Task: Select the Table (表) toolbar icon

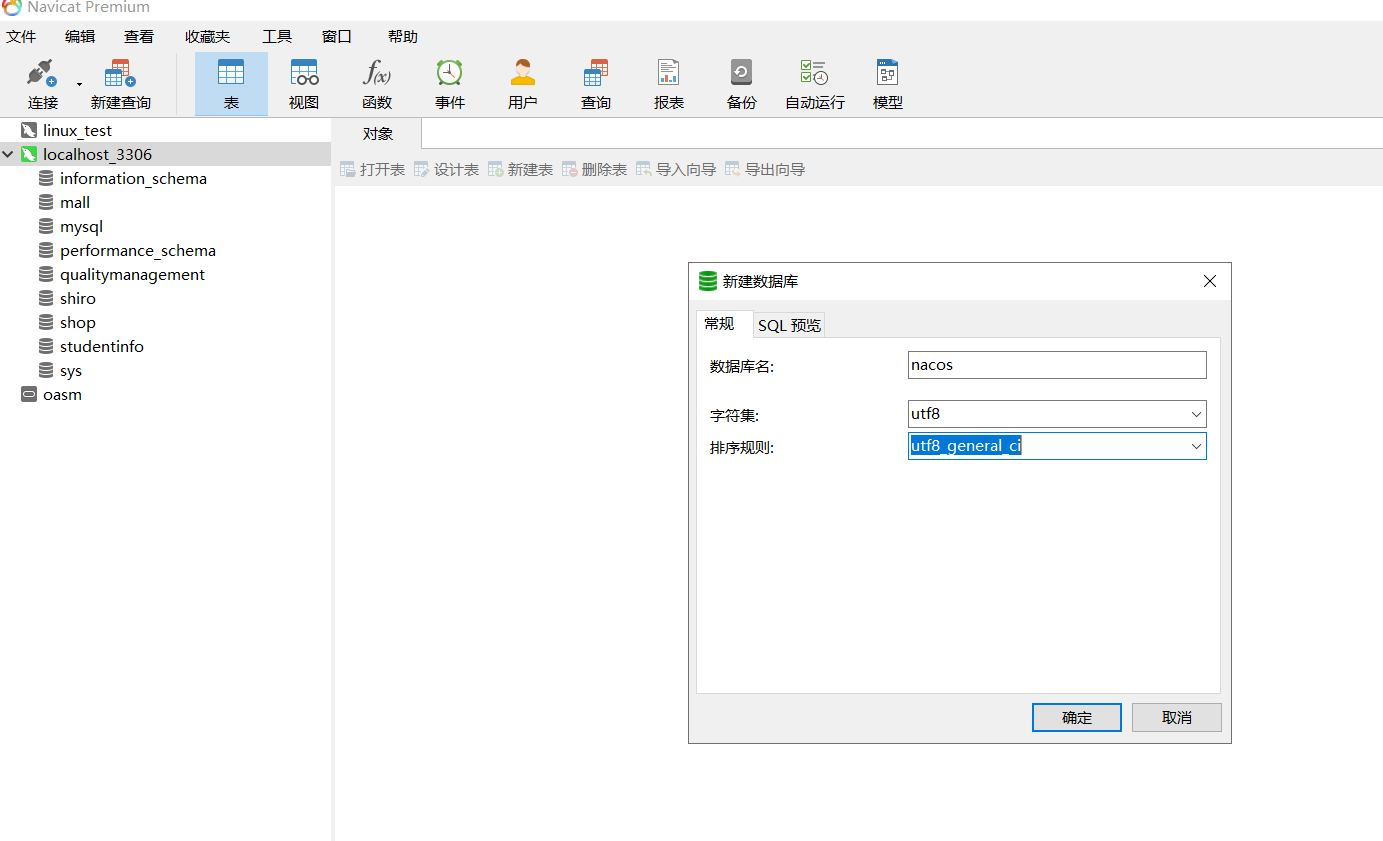Action: pyautogui.click(x=231, y=84)
